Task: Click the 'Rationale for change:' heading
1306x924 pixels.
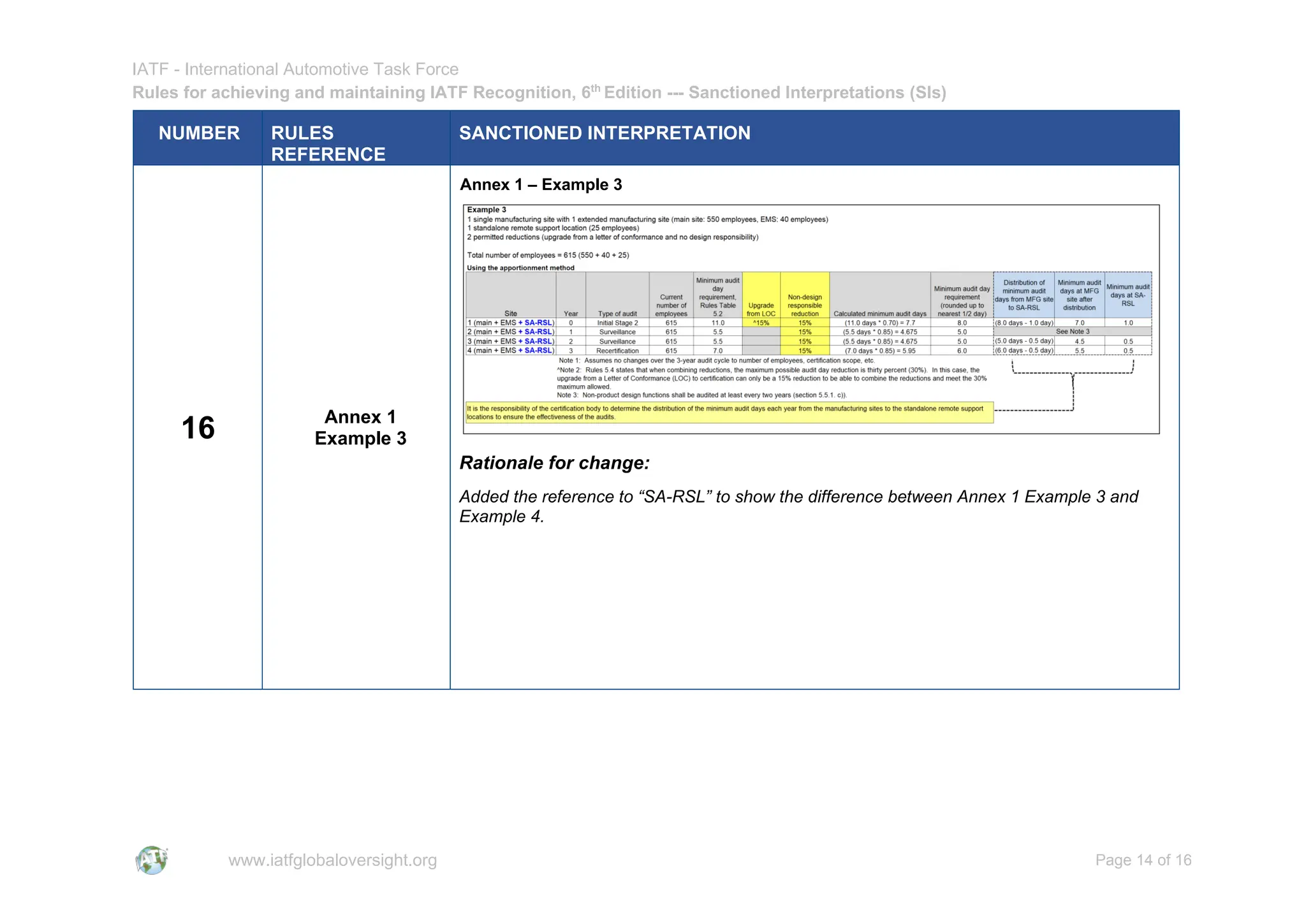Action: pyautogui.click(x=554, y=463)
